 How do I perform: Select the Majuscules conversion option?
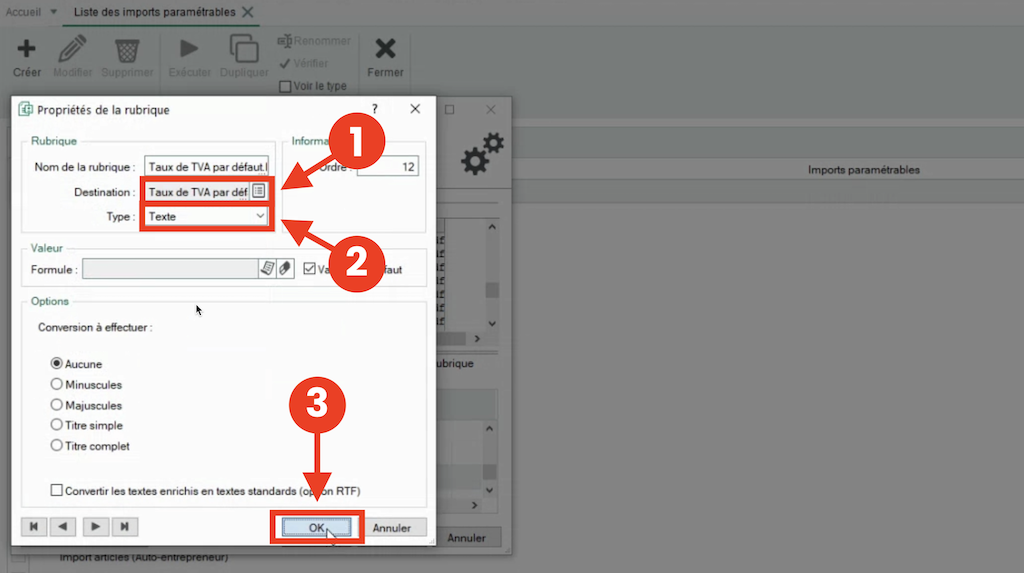(x=57, y=405)
